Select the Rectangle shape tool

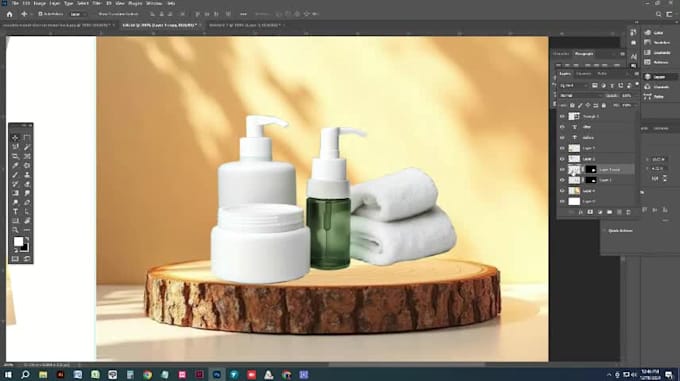click(15, 221)
